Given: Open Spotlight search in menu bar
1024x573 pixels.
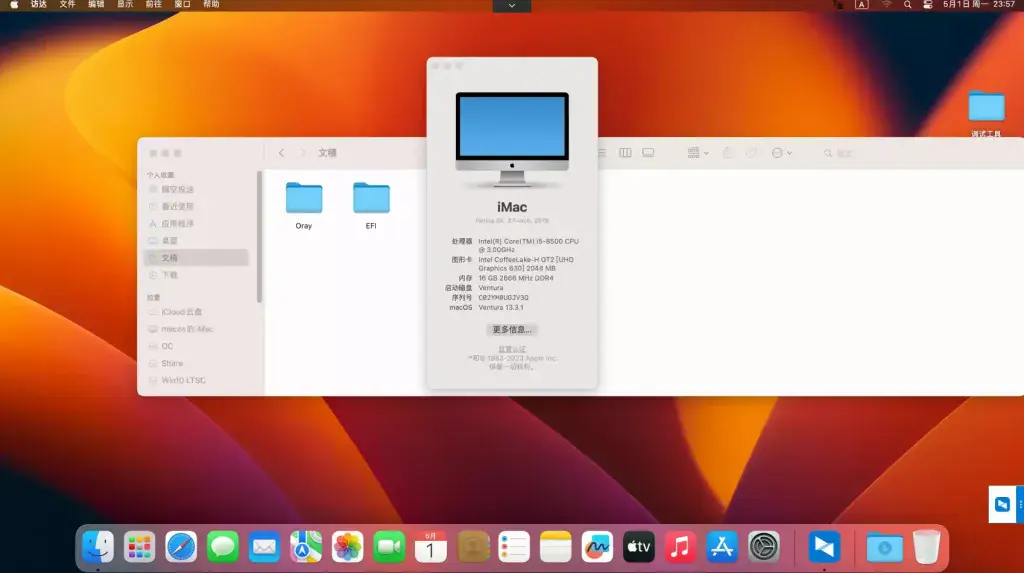Looking at the screenshot, I should pyautogui.click(x=907, y=5).
